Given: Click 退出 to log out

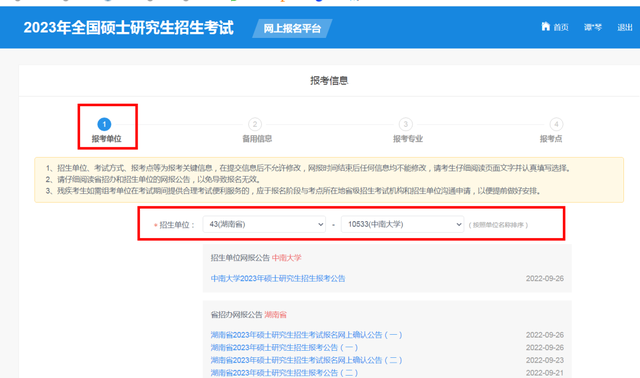Looking at the screenshot, I should 624,27.
